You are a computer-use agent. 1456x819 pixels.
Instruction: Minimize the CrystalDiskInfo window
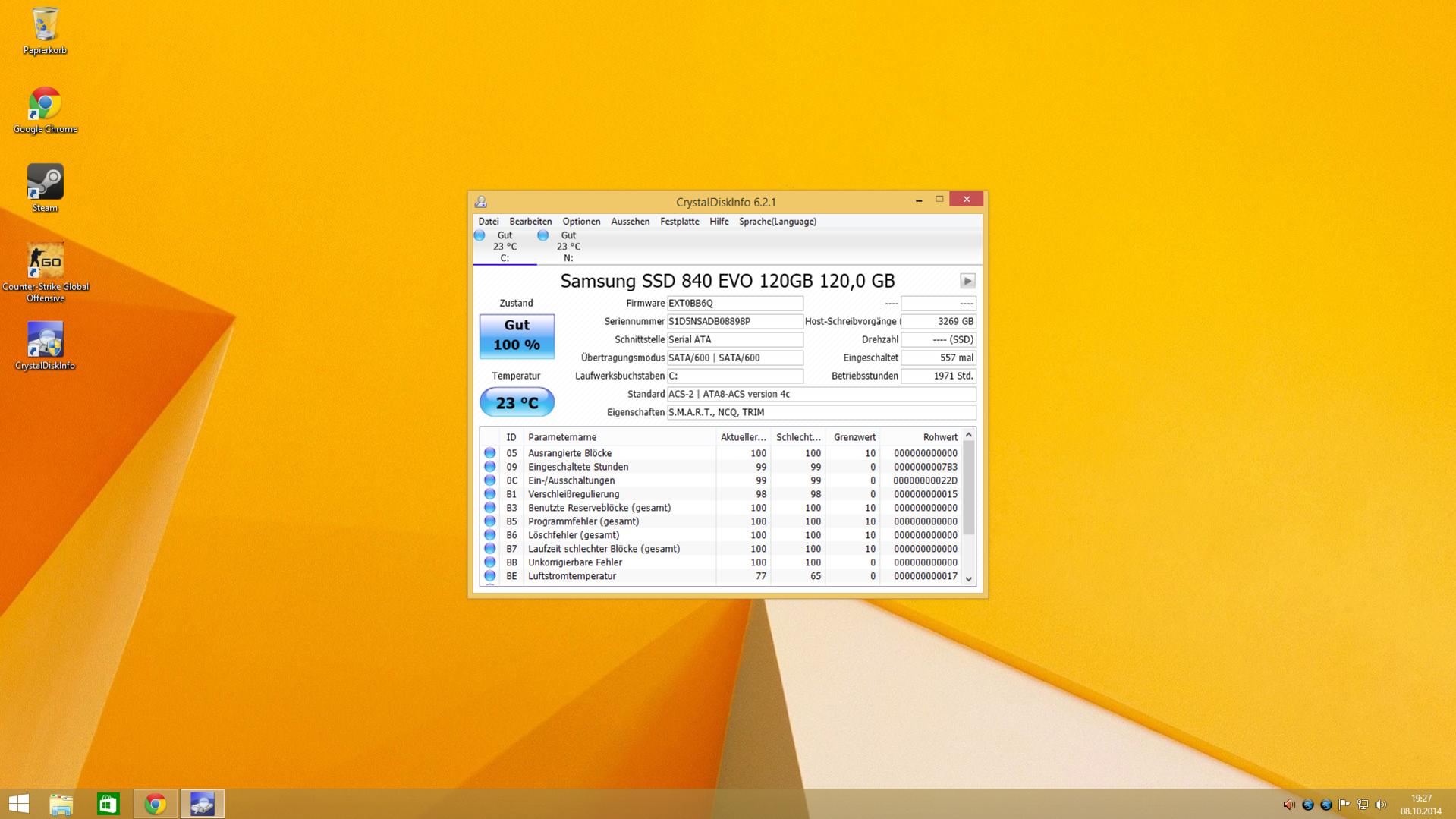coord(919,200)
